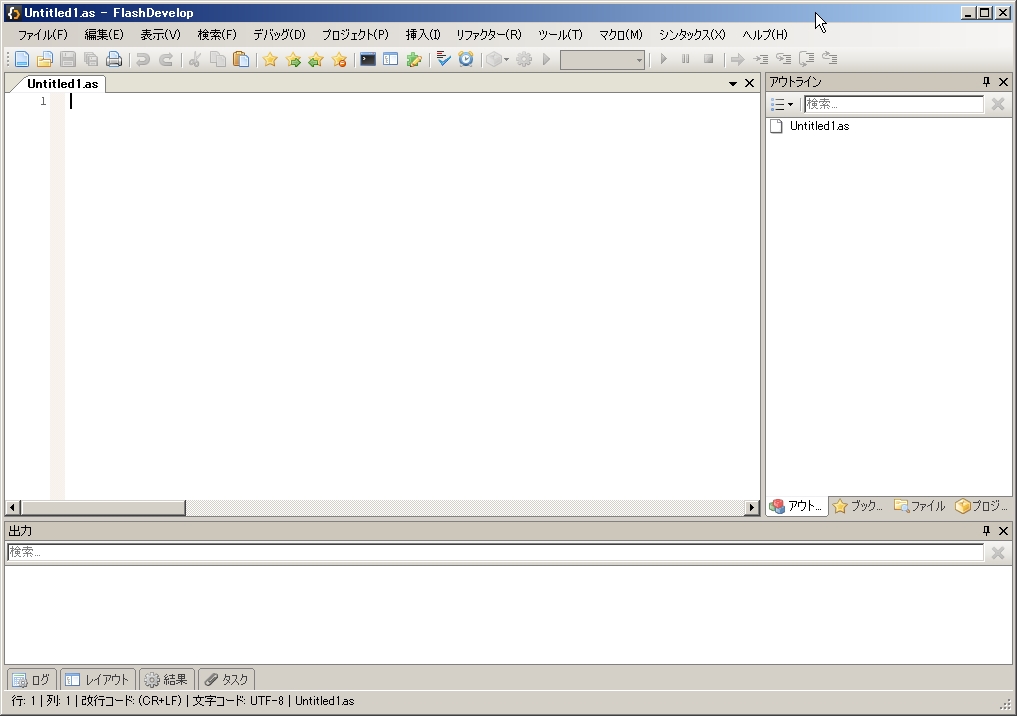The width and height of the screenshot is (1017, 716).
Task: Click the debug Stop icon
Action: 709,59
